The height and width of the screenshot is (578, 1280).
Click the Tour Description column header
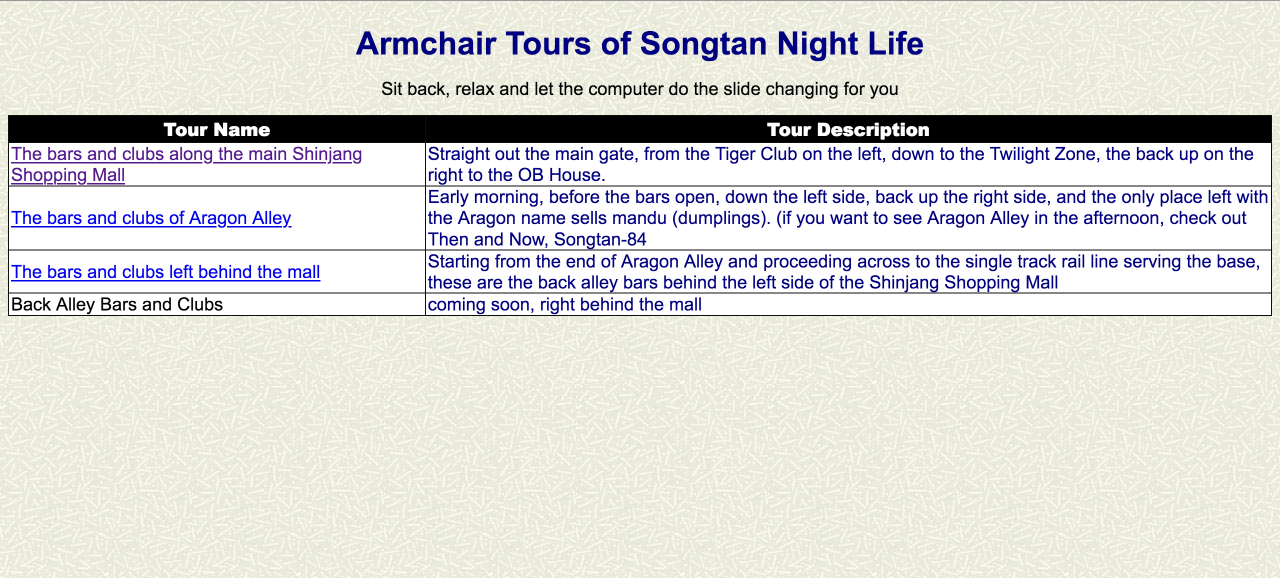848,130
